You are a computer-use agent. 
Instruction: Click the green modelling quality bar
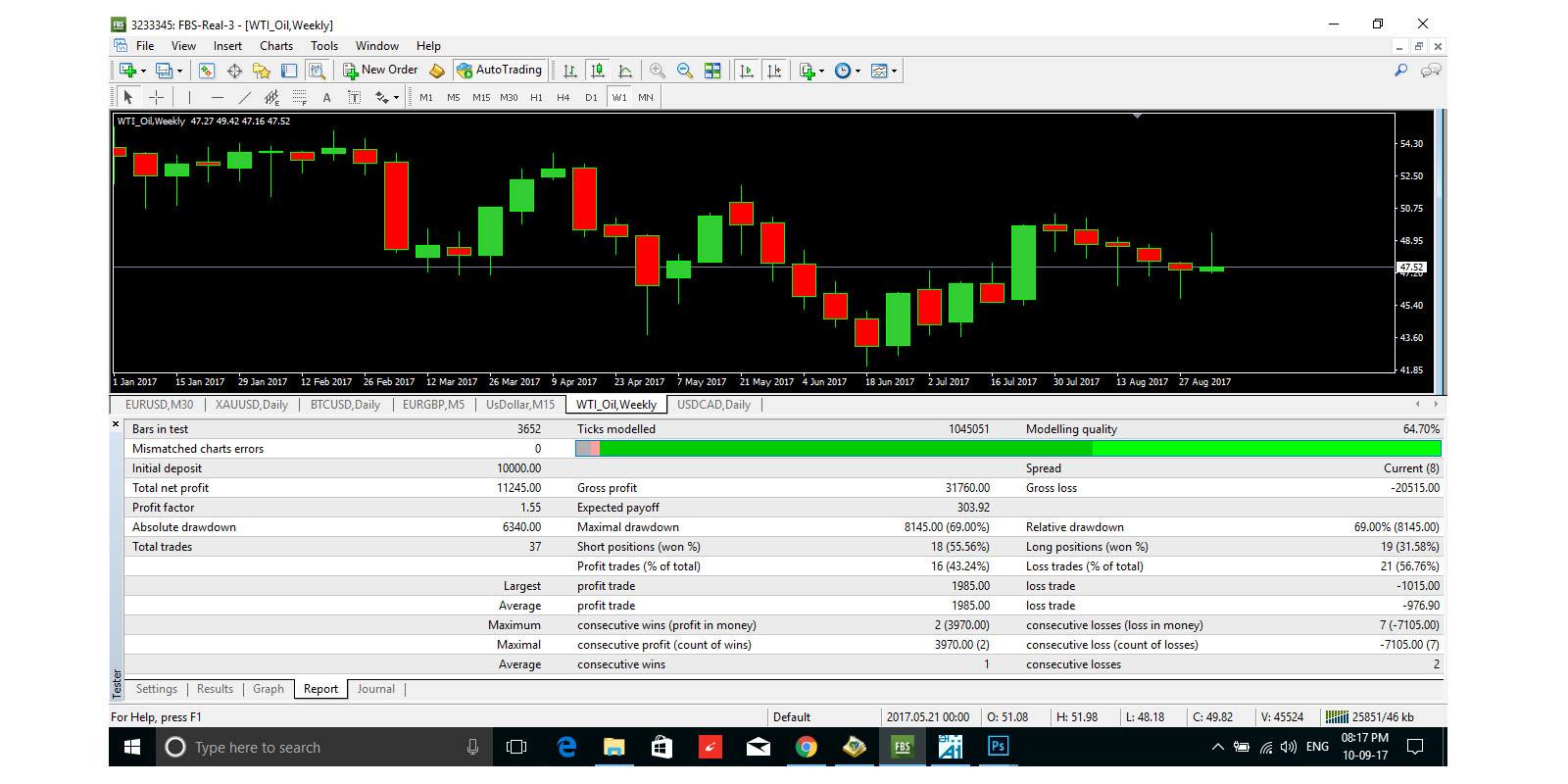pos(1008,449)
